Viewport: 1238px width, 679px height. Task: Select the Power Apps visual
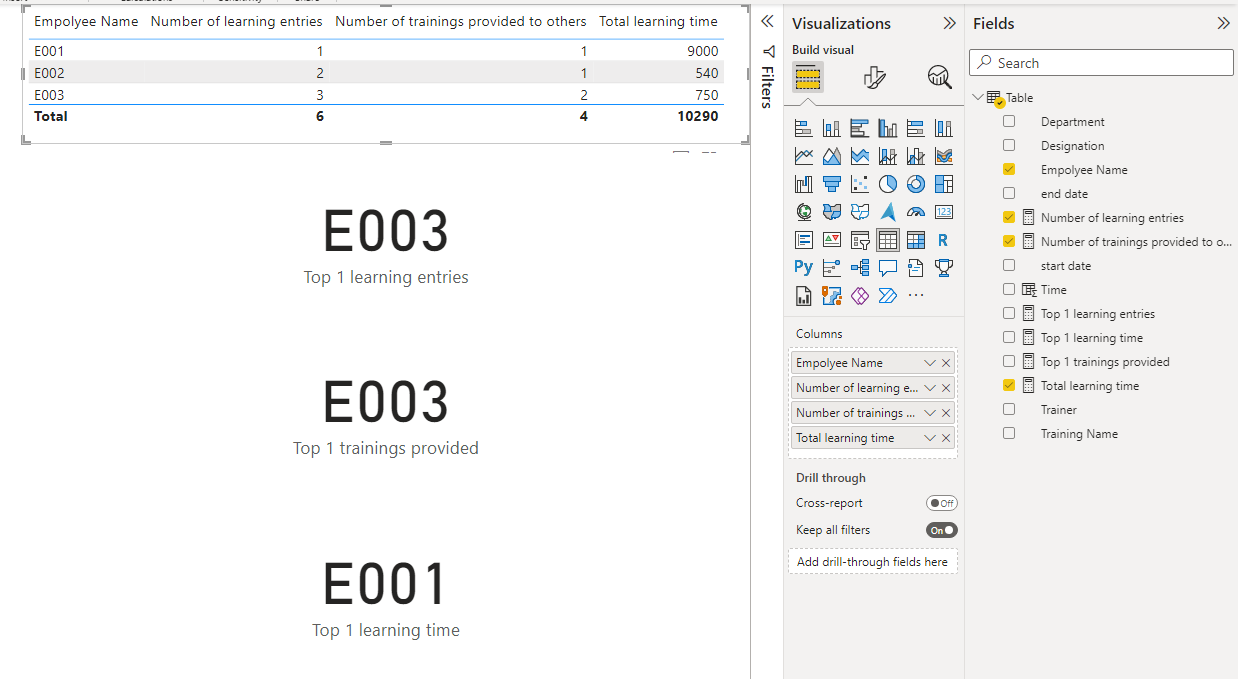(859, 296)
